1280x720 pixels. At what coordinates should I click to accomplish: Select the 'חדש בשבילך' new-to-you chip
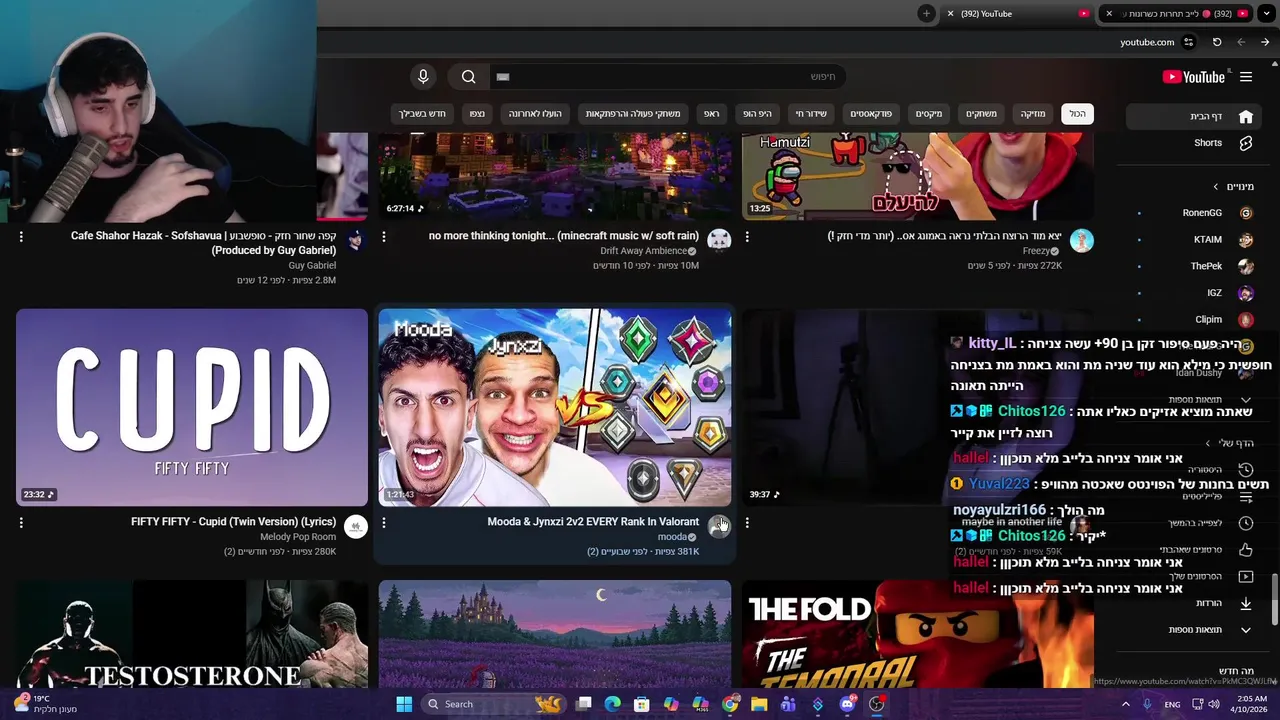(x=423, y=114)
